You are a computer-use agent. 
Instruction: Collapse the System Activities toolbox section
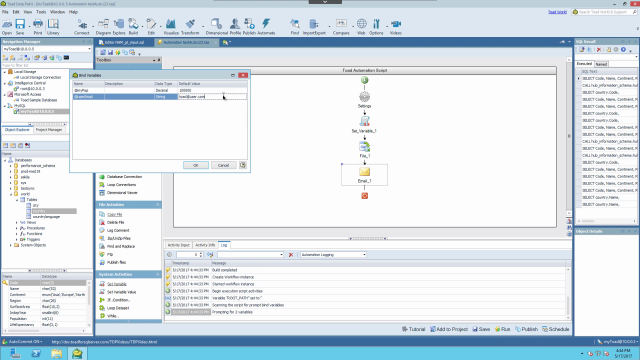click(158, 274)
